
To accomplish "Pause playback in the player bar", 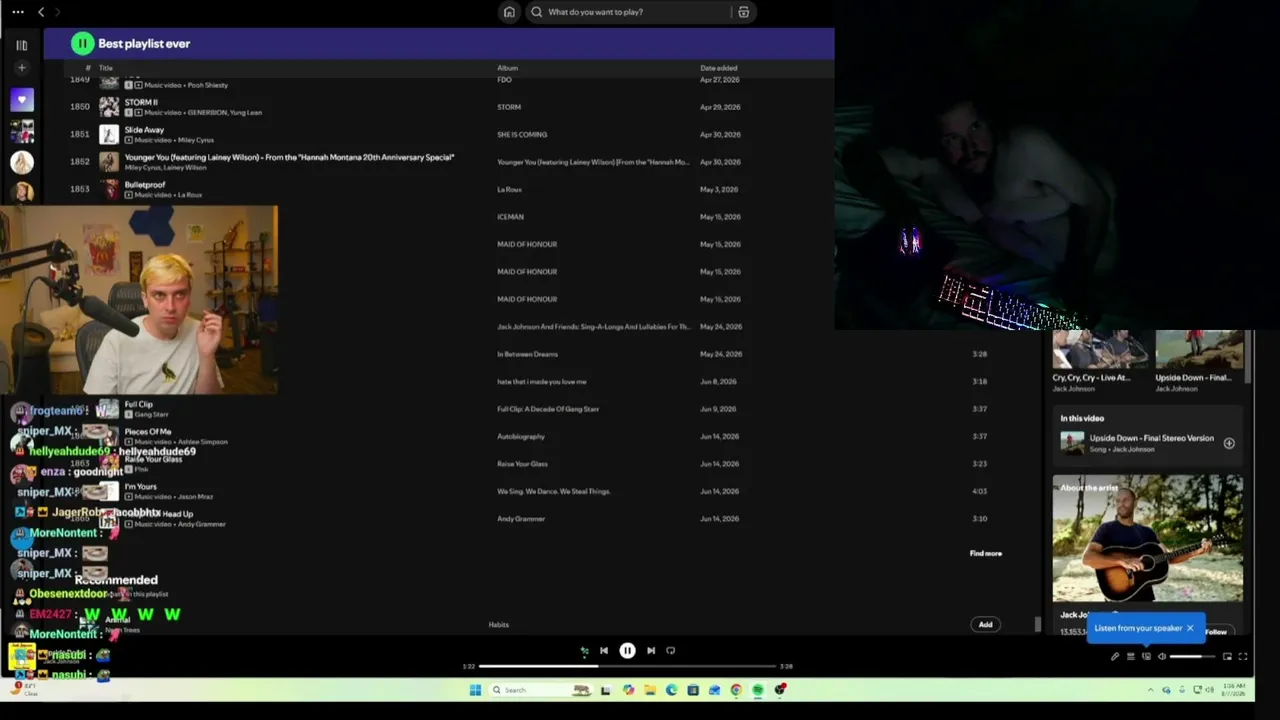I will pyautogui.click(x=627, y=651).
